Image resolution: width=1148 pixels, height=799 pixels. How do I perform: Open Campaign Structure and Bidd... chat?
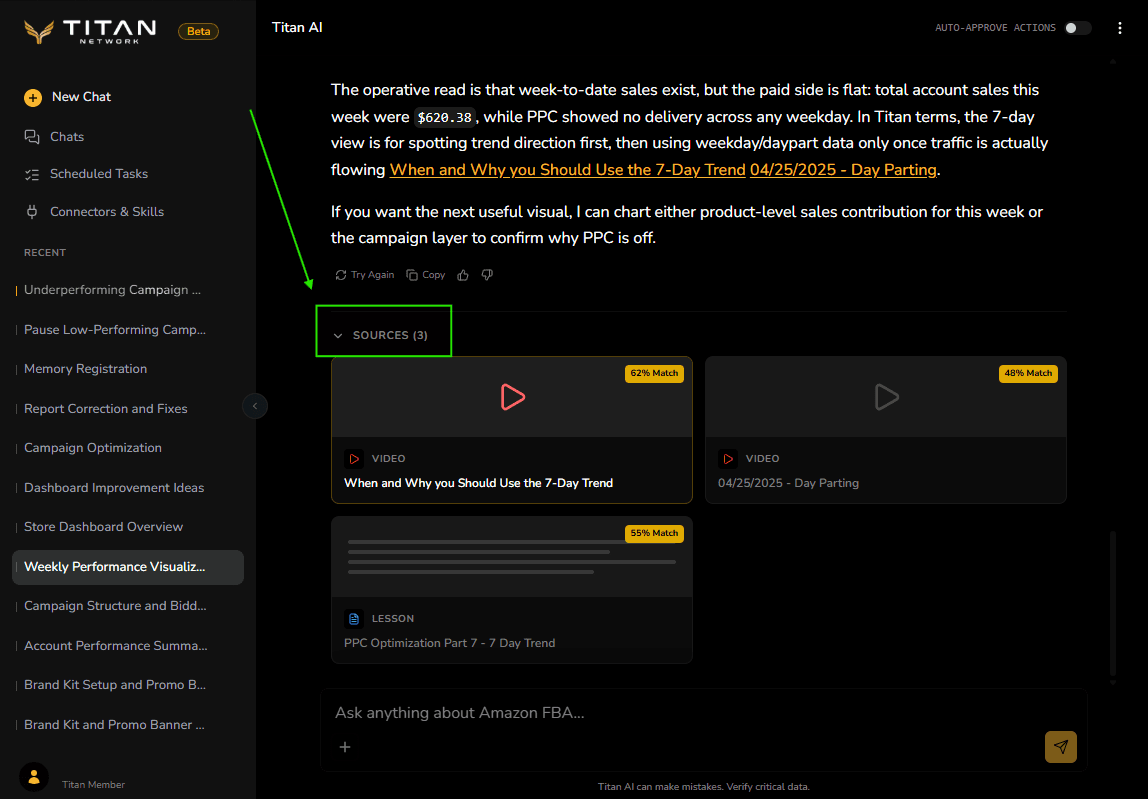tap(128, 606)
